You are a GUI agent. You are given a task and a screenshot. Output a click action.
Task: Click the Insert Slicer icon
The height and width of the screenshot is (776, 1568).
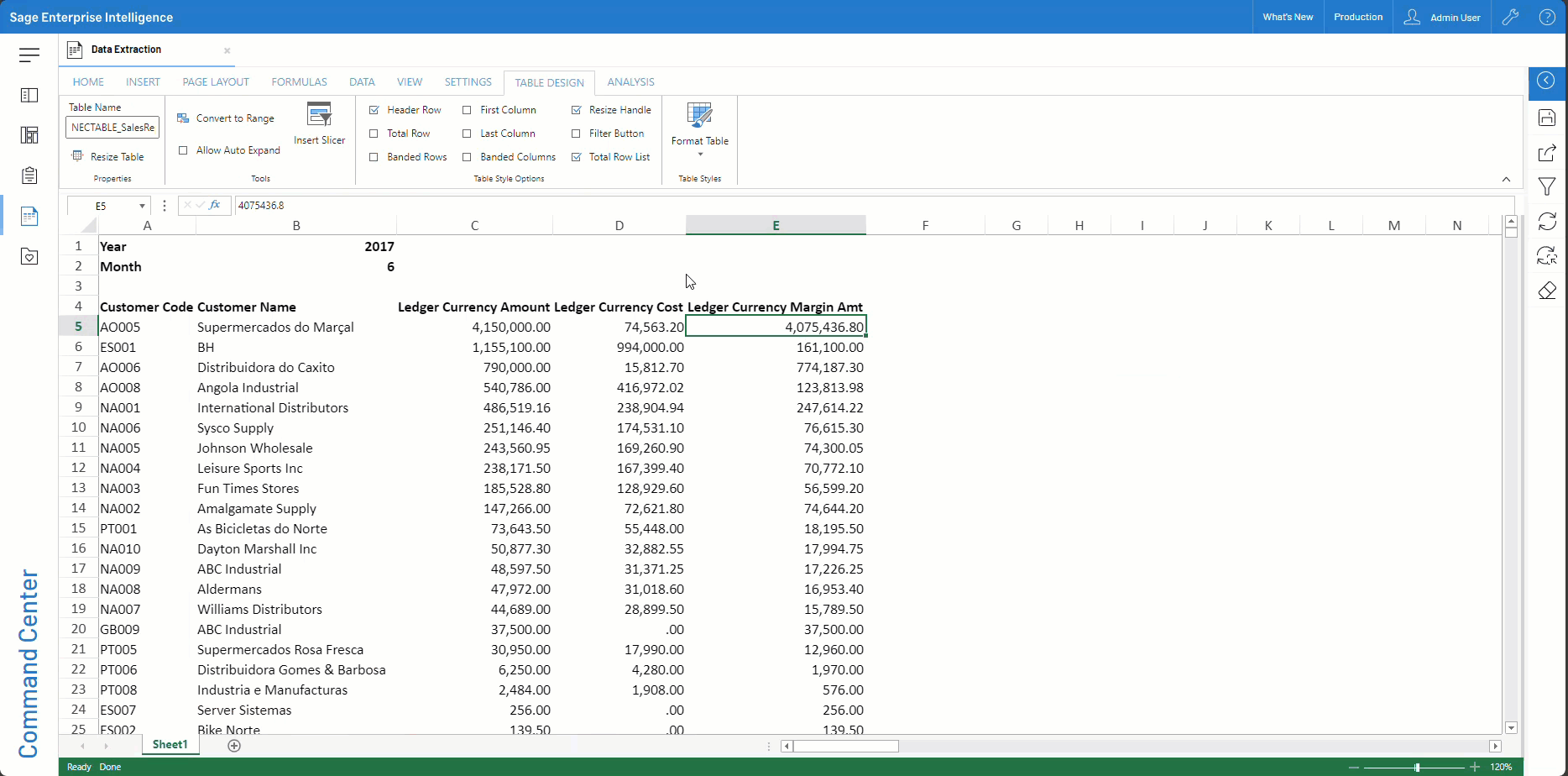[x=319, y=115]
